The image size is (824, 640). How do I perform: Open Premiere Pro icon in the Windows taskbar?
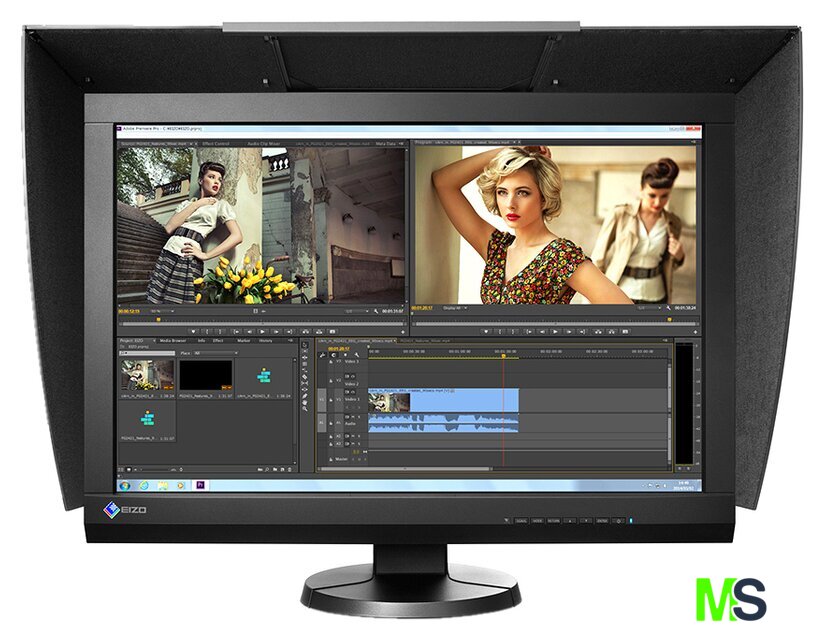click(x=201, y=484)
